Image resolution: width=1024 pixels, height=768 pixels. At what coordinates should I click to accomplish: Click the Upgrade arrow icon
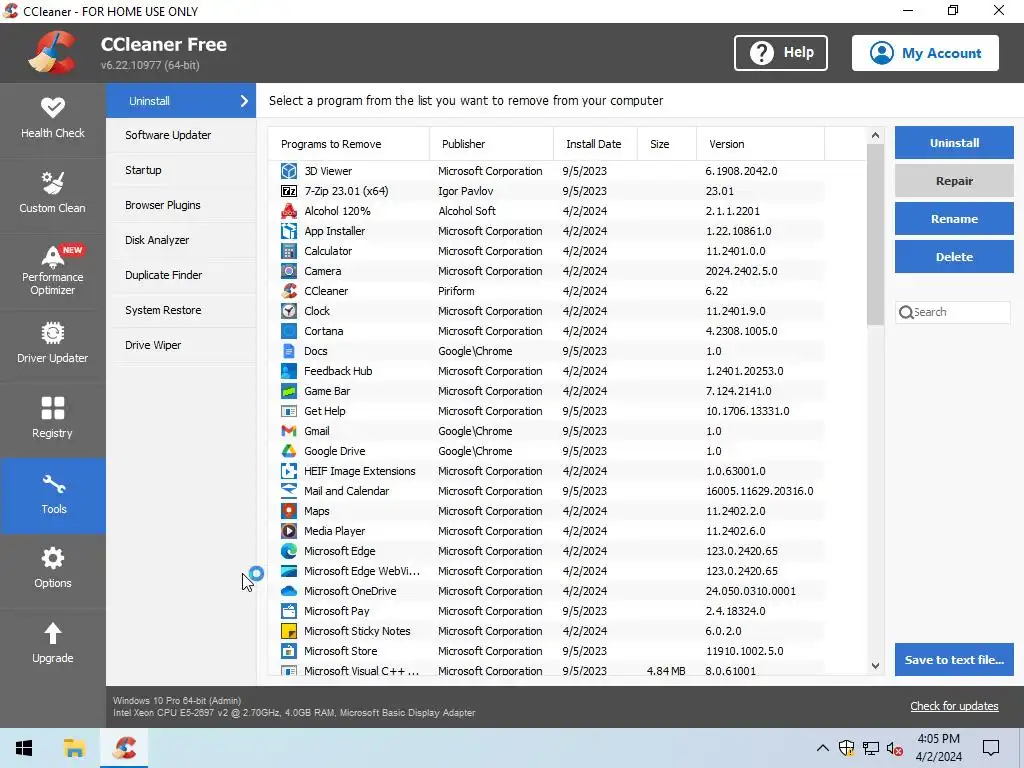tap(53, 633)
